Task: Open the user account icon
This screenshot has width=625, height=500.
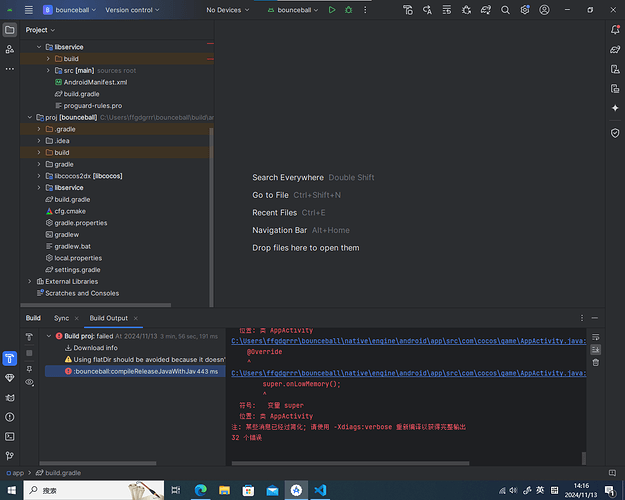Action: (544, 10)
